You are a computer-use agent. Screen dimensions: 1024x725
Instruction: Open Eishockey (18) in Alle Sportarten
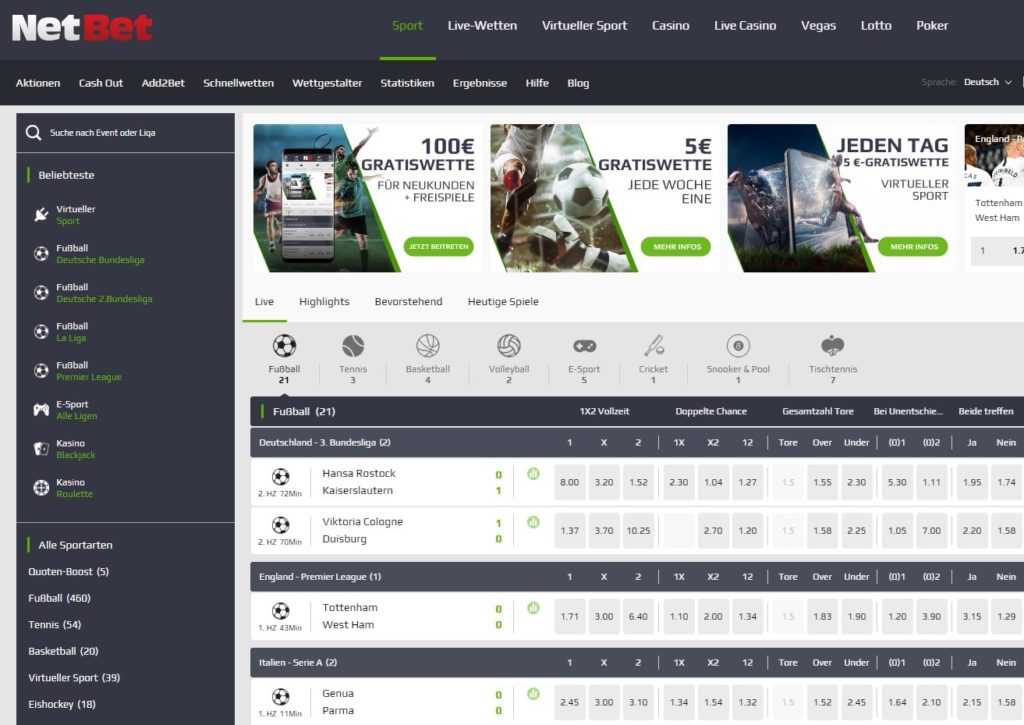62,704
